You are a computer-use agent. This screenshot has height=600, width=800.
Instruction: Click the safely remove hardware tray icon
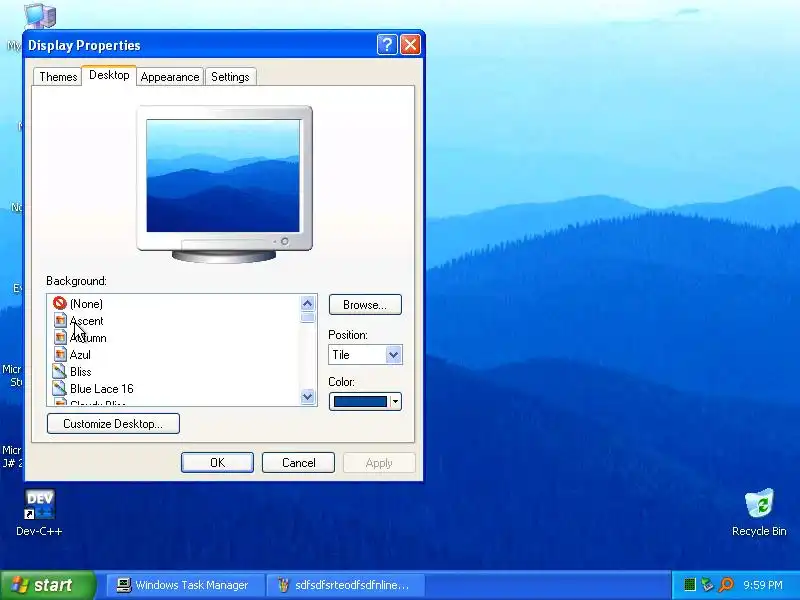[x=707, y=585]
